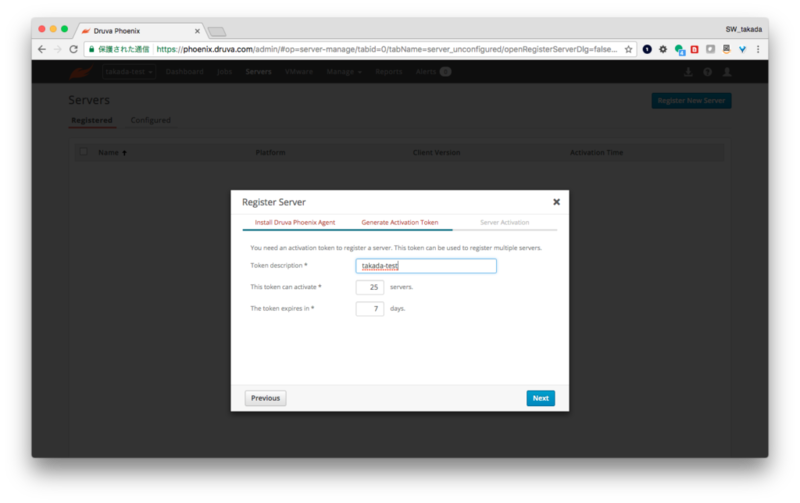
Task: Go to the Jobs page
Action: click(x=224, y=72)
